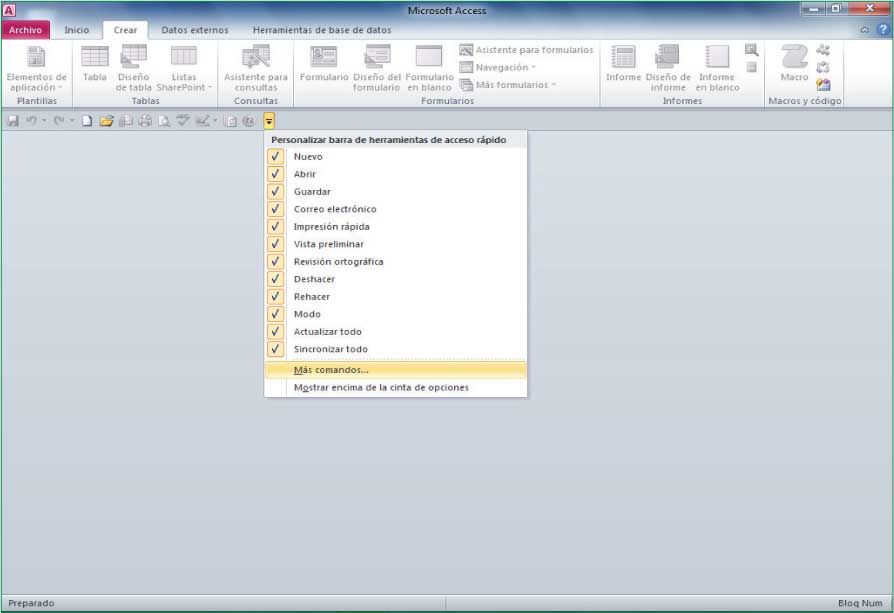The image size is (894, 613).
Task: Open Microsoft Office Help question mark
Action: pos(883,30)
